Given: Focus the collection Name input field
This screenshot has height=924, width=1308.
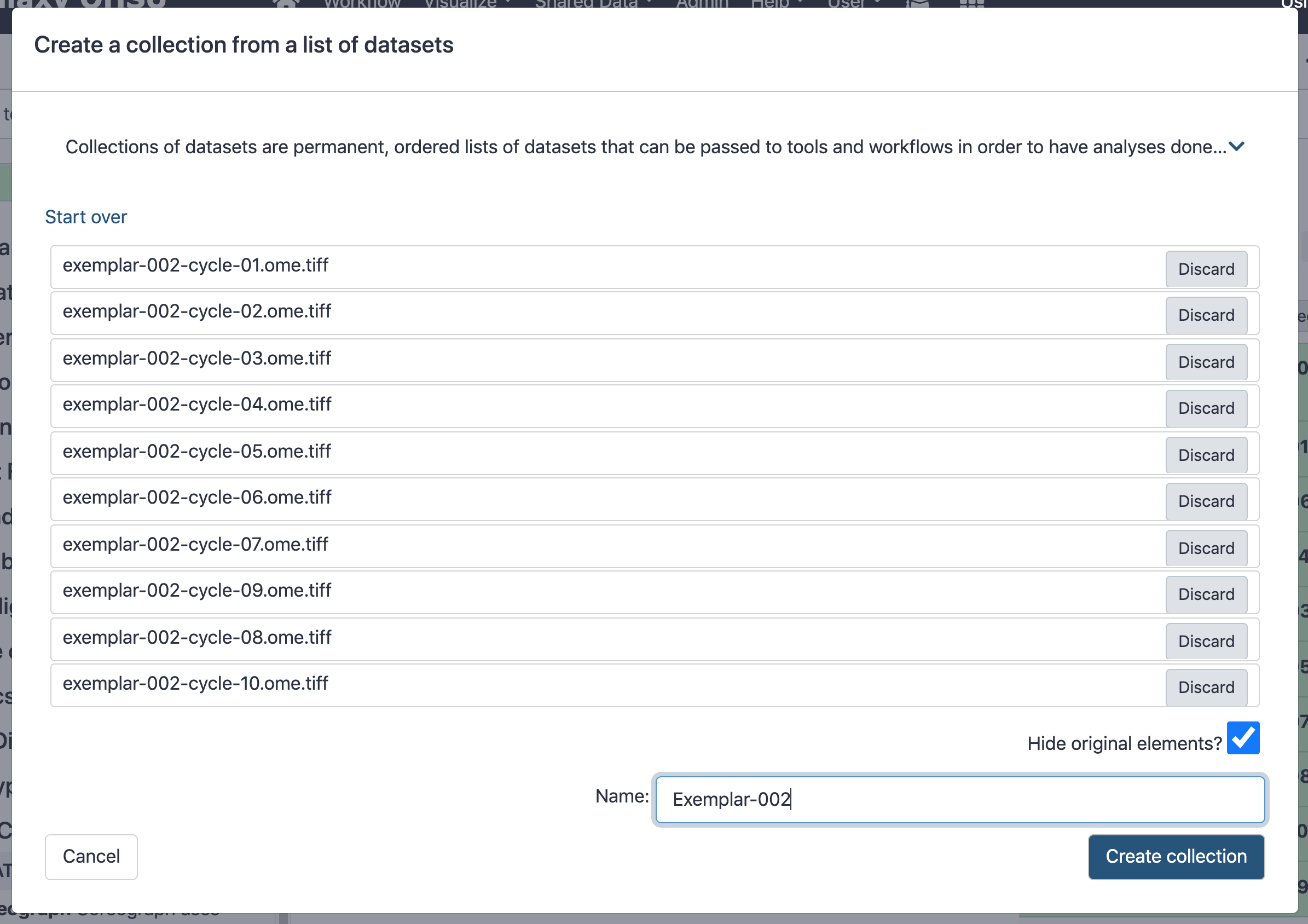Looking at the screenshot, I should (960, 799).
